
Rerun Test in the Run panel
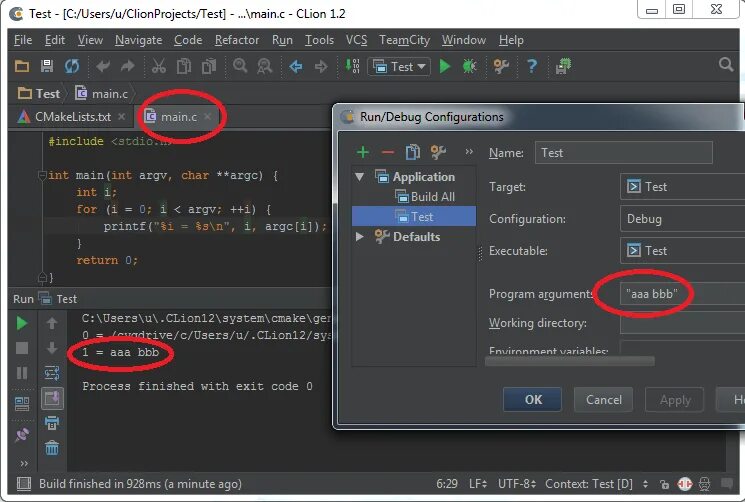click(22, 323)
